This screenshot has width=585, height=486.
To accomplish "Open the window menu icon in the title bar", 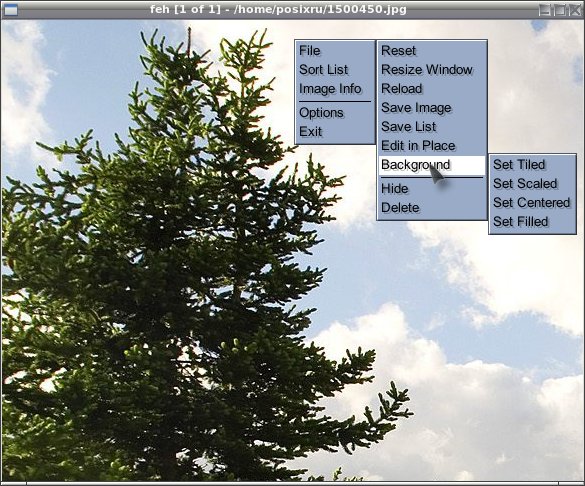I will point(10,10).
